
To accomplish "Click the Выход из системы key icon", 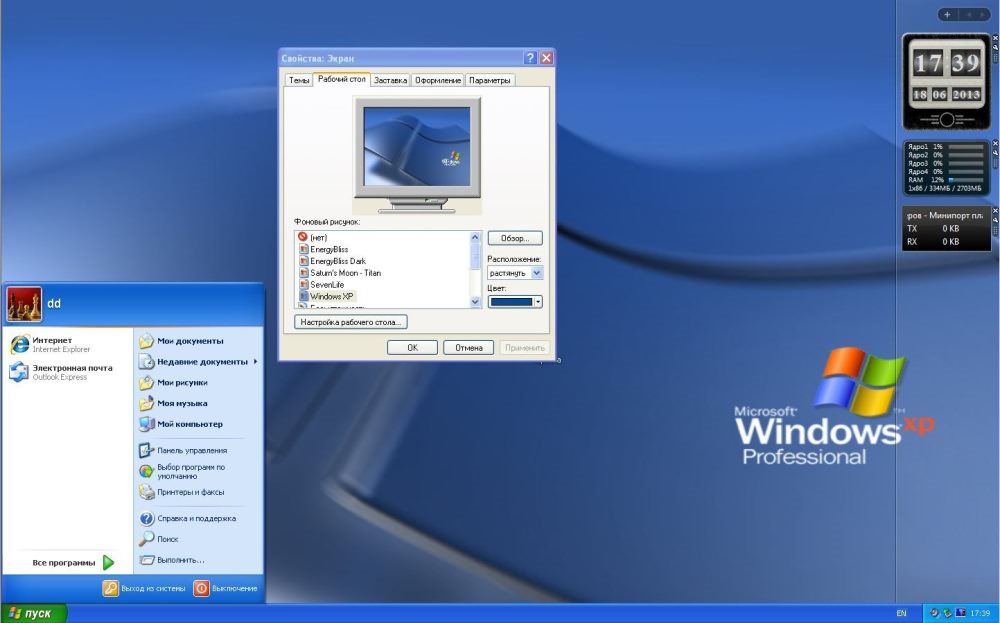I will [x=143, y=588].
